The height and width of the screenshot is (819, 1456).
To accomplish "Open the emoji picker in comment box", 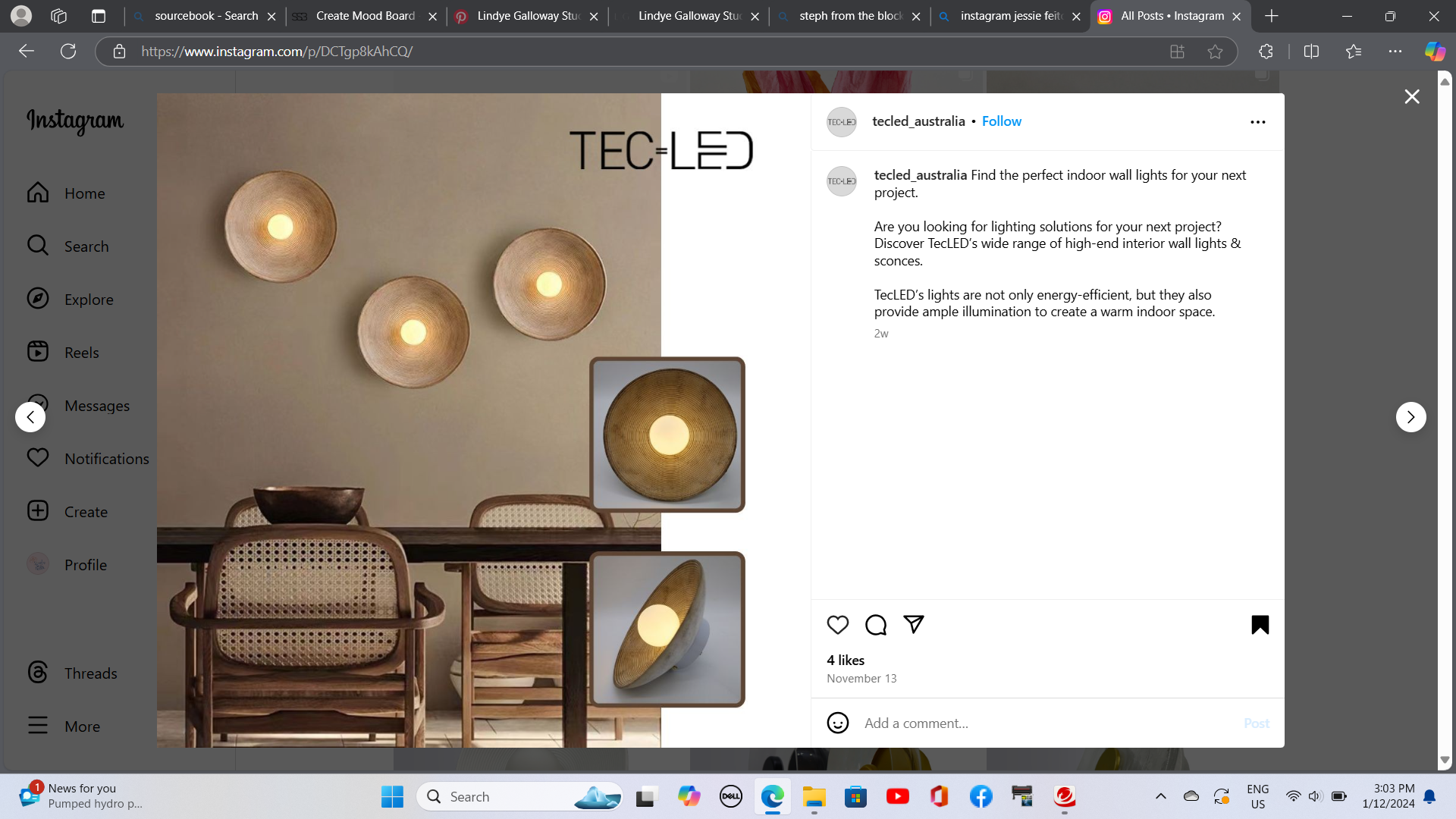I will [837, 723].
